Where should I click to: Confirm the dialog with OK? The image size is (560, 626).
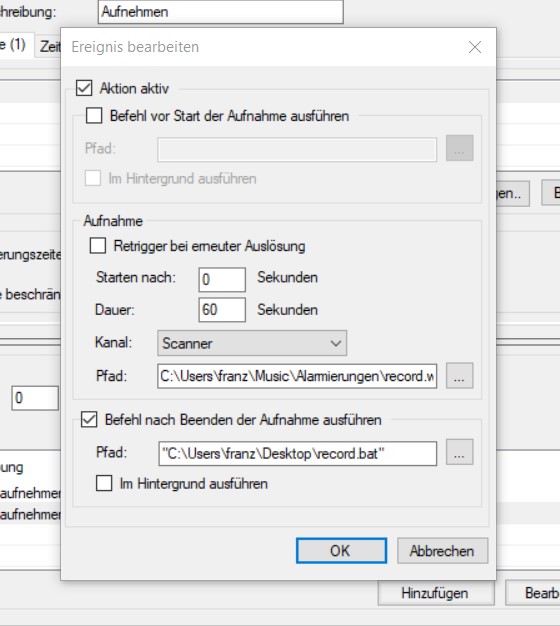pos(341,551)
